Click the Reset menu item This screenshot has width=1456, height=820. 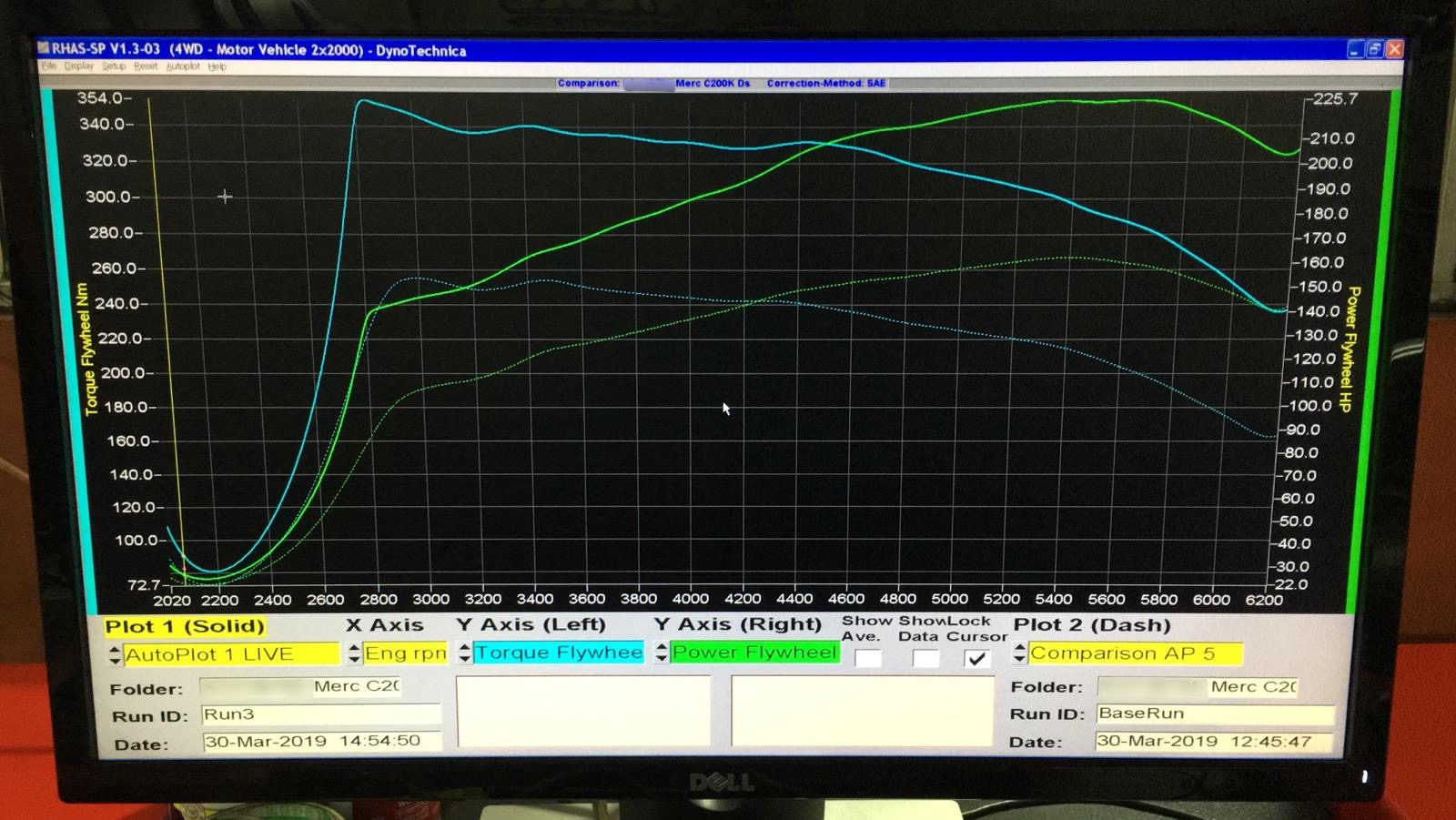pos(146,66)
